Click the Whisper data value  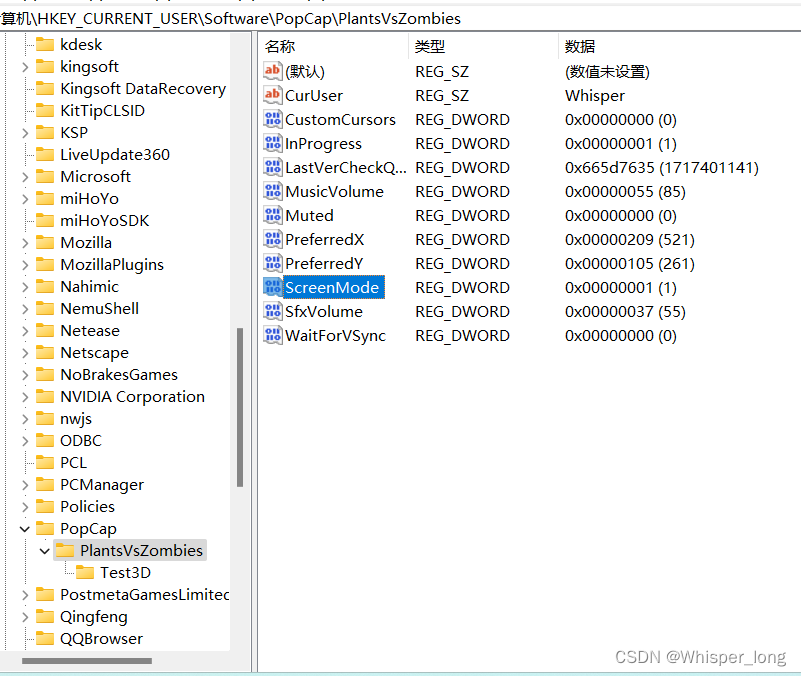coord(595,96)
